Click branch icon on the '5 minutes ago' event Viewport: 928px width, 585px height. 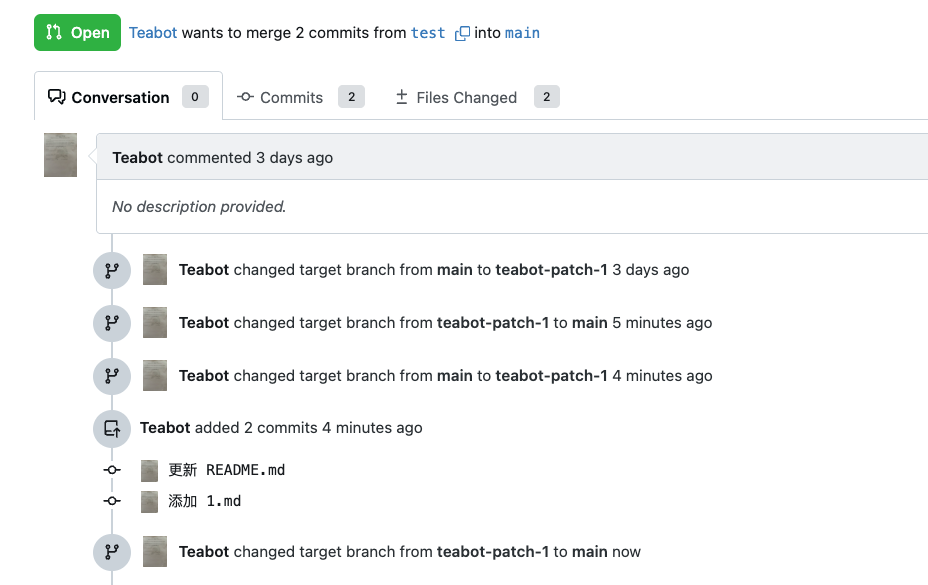tap(112, 323)
